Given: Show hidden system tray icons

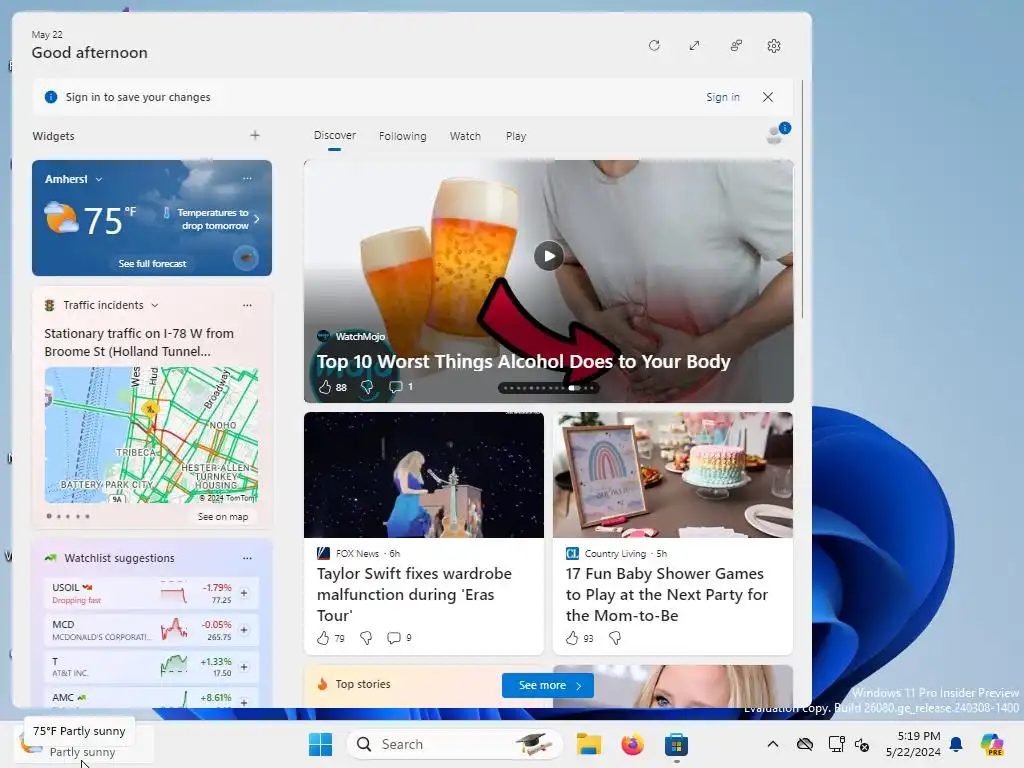Looking at the screenshot, I should [x=773, y=744].
